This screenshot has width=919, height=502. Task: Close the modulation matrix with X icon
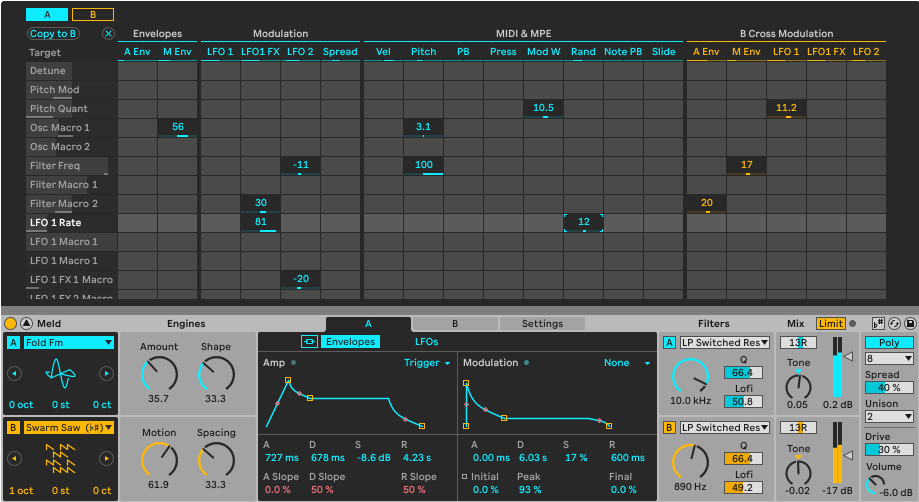click(108, 33)
